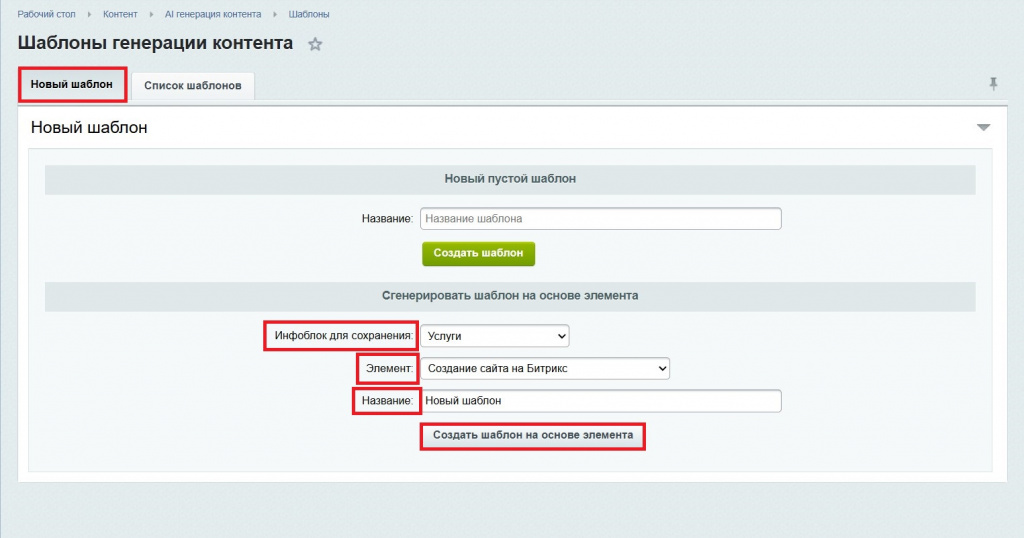Navigate to AI генерация контента breadcrumb
Image resolution: width=1024 pixels, height=538 pixels.
click(x=213, y=15)
